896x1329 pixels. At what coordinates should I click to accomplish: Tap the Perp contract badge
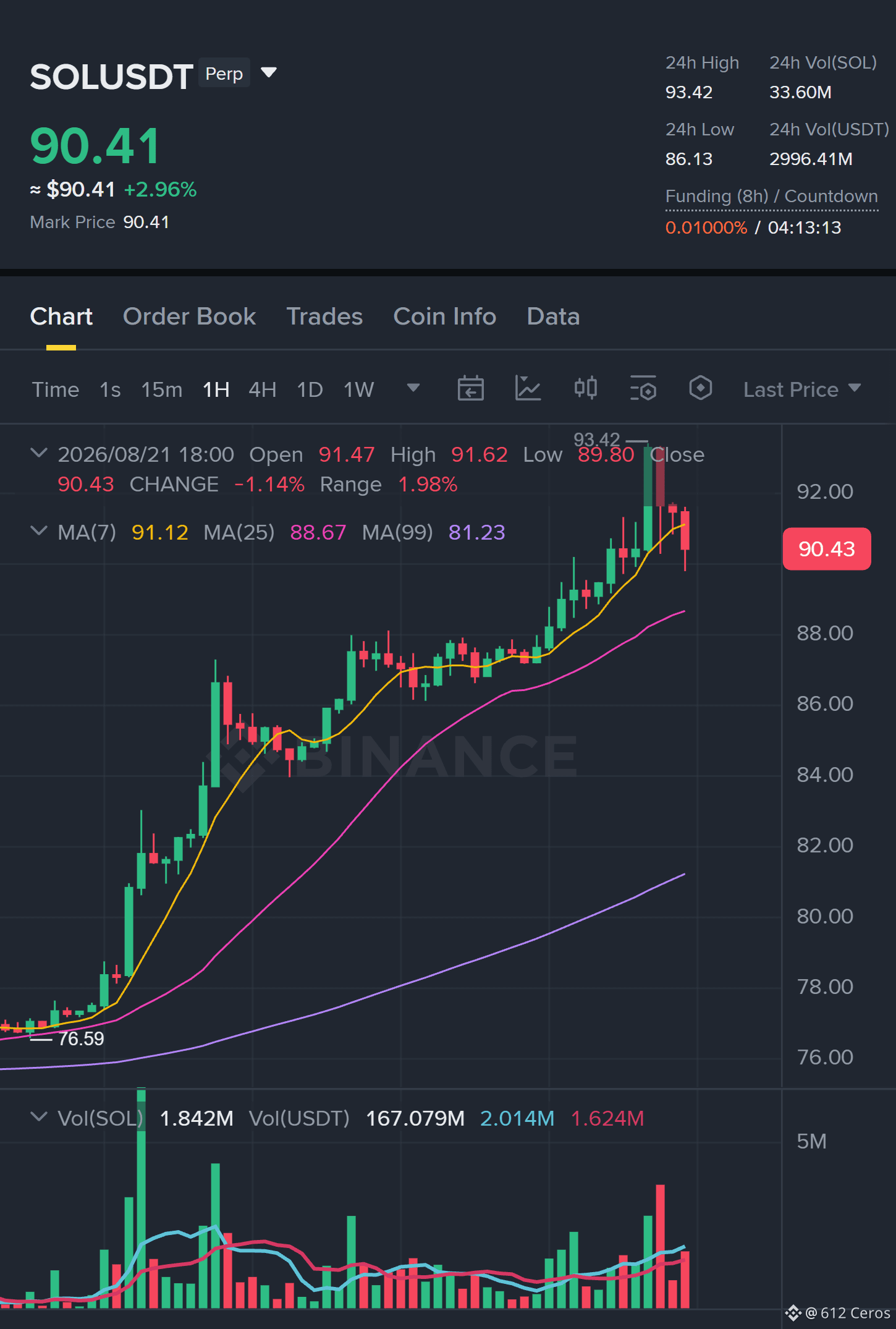224,73
